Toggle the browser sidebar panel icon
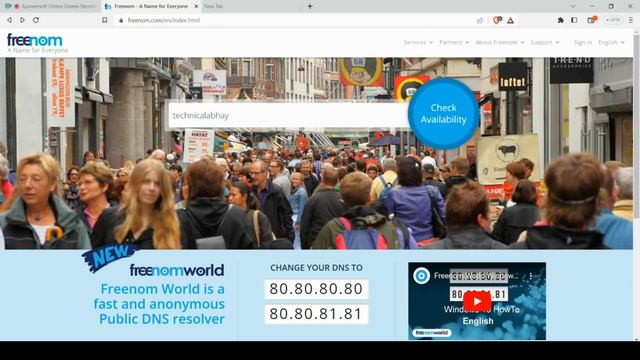640x360 pixels. click(x=574, y=20)
